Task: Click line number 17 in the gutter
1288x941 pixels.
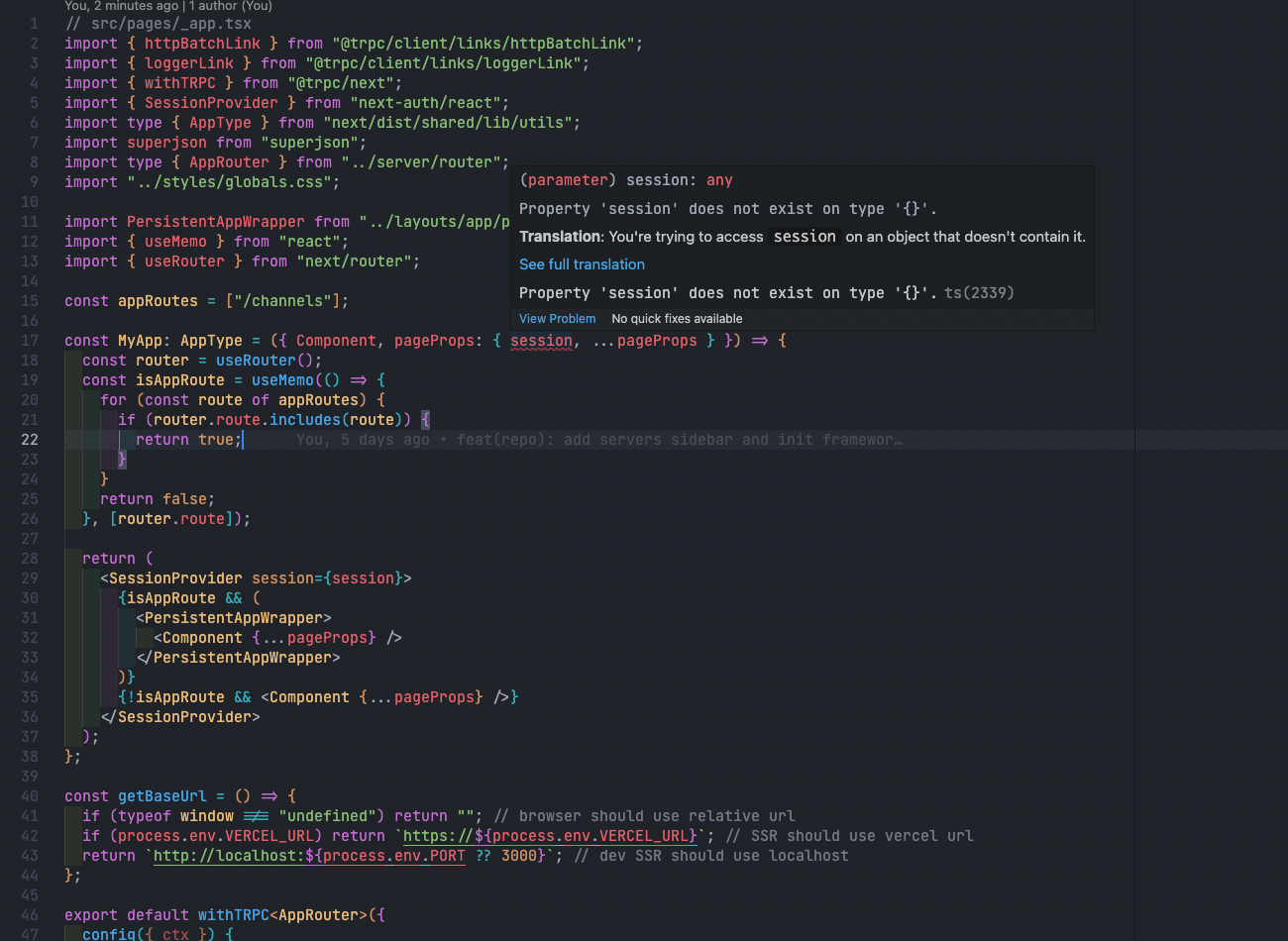Action: pos(30,341)
